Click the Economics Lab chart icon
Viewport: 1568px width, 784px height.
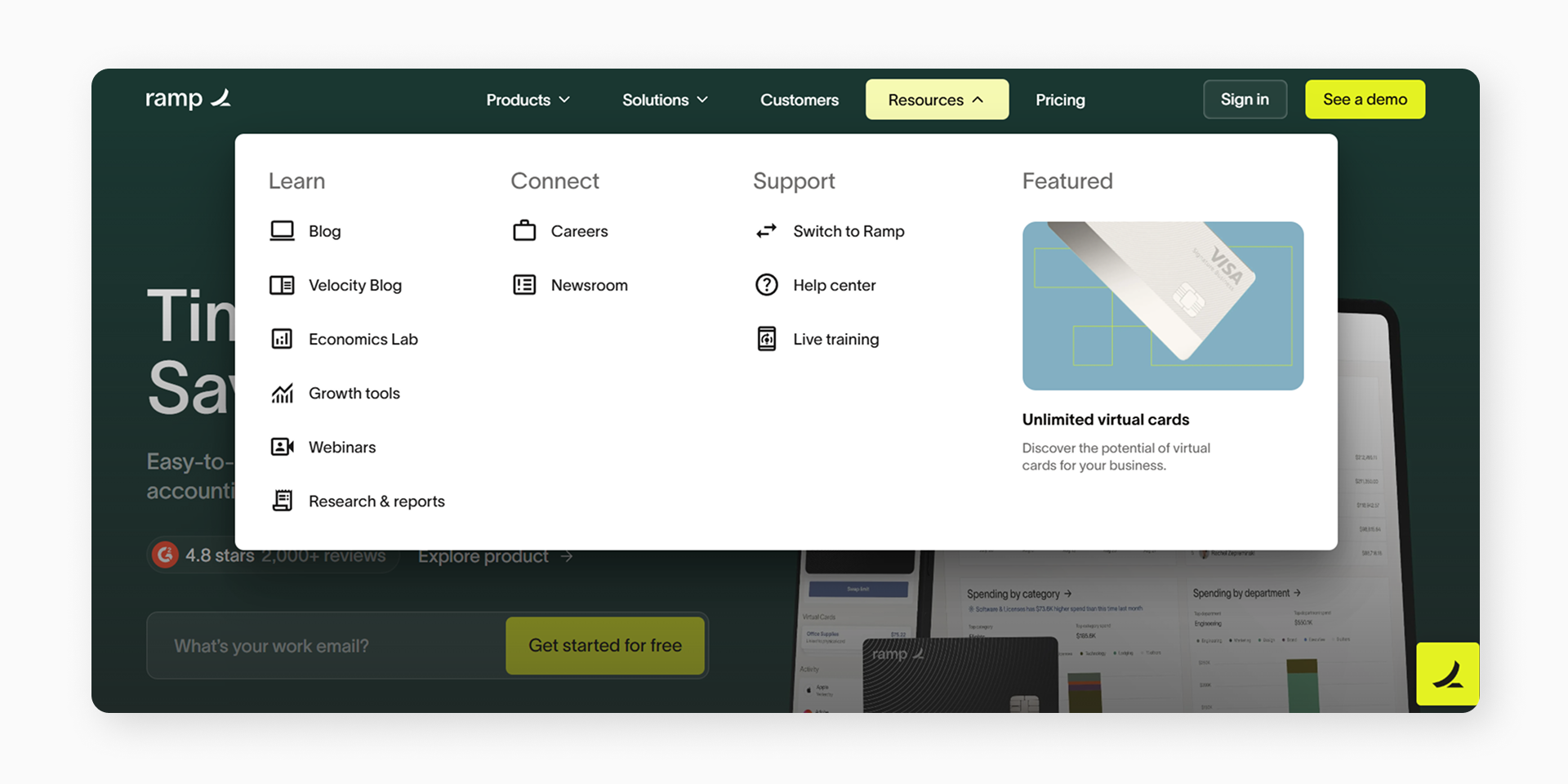[x=282, y=339]
